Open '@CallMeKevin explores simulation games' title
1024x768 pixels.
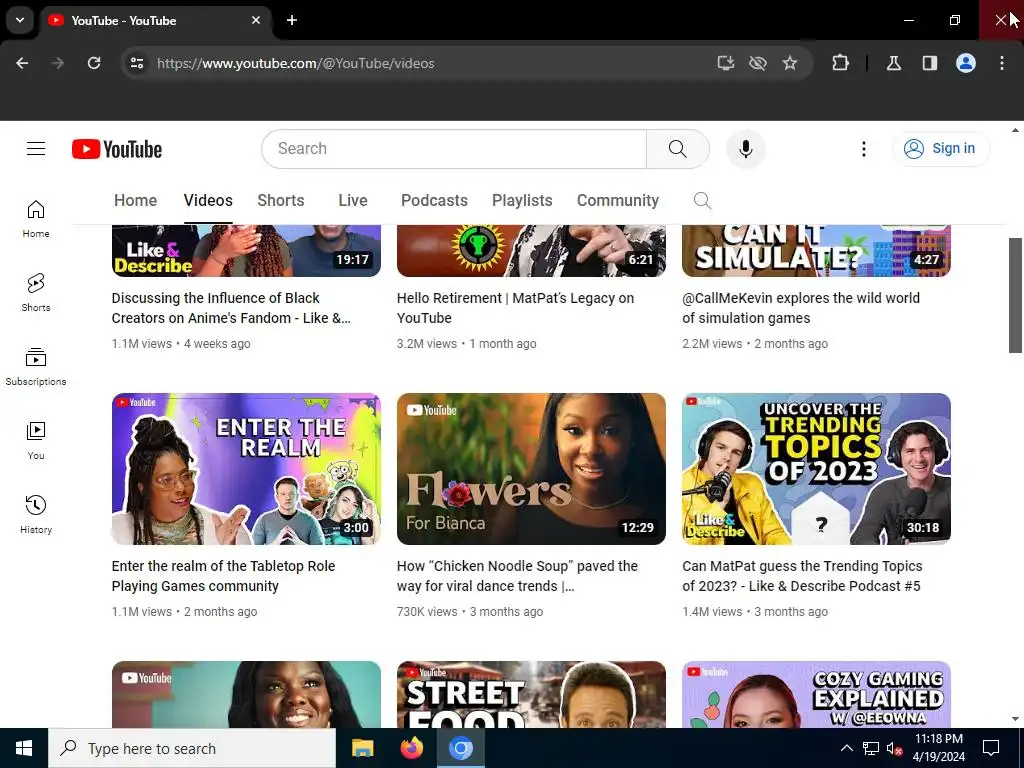click(x=801, y=308)
